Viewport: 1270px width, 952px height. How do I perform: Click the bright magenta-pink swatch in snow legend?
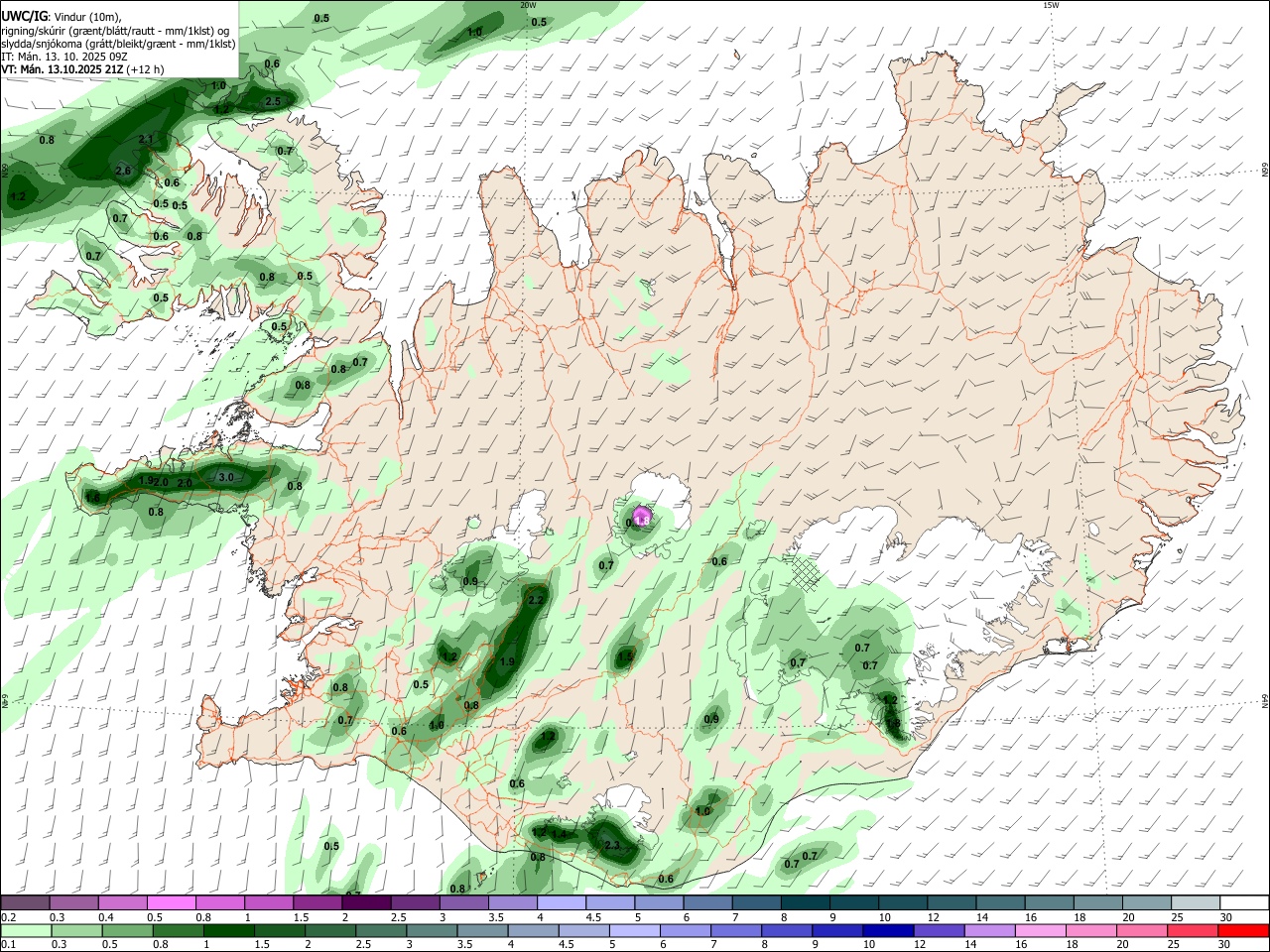171,902
